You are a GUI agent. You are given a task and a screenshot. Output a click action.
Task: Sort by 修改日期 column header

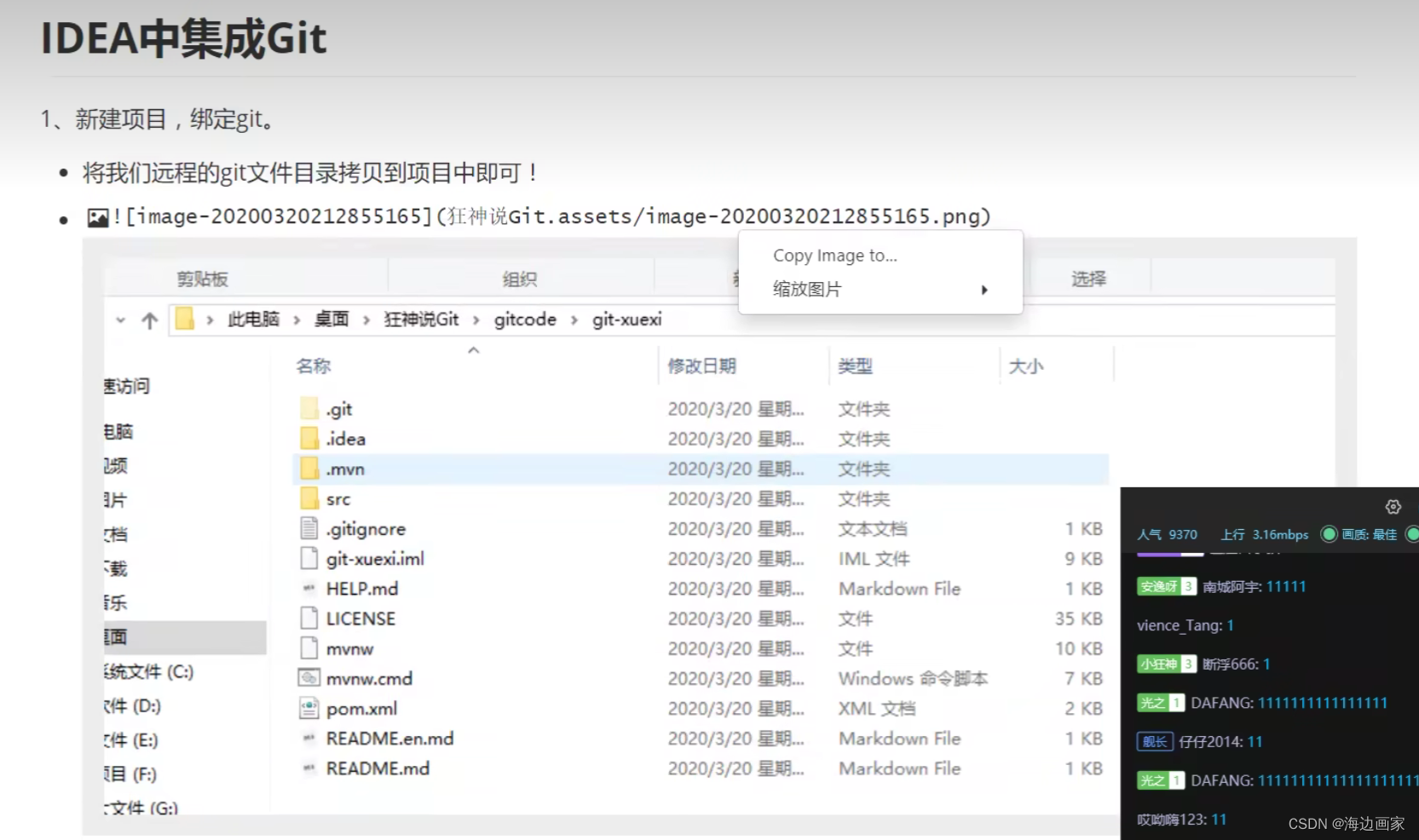pos(701,366)
